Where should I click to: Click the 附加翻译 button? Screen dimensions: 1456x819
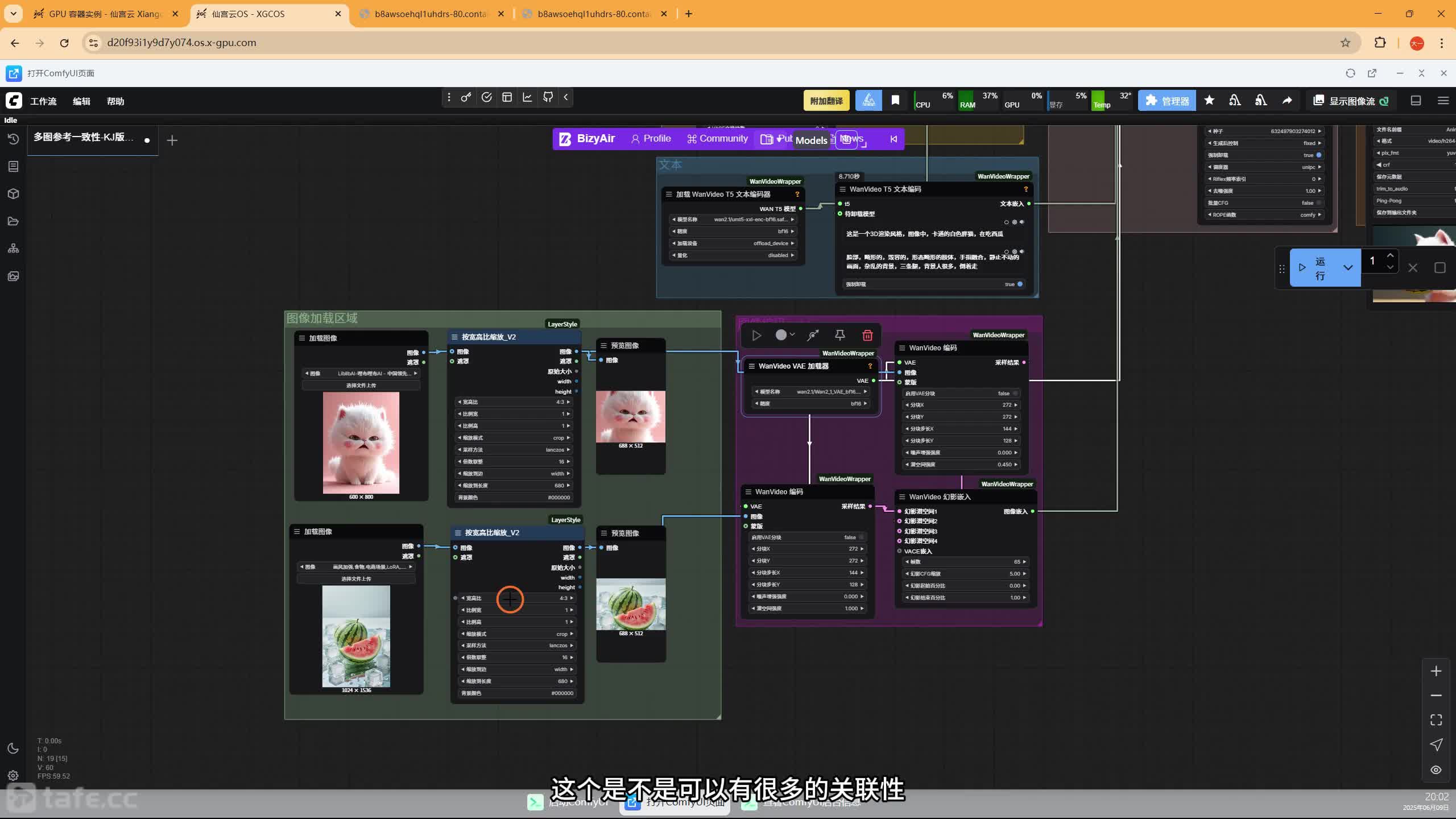point(826,101)
